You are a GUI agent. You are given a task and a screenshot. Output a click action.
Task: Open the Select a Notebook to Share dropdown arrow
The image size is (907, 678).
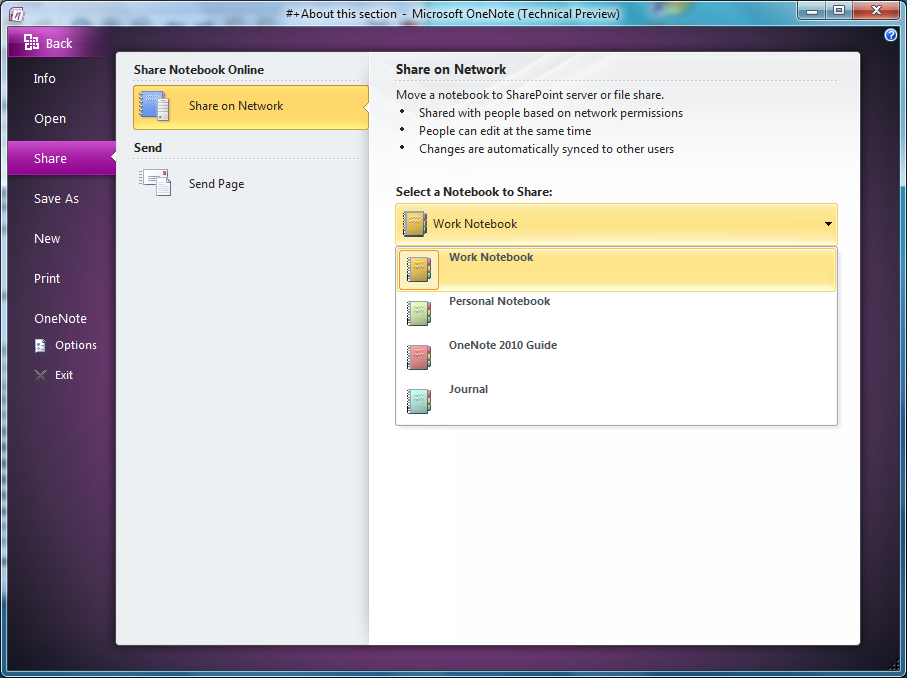pos(827,223)
